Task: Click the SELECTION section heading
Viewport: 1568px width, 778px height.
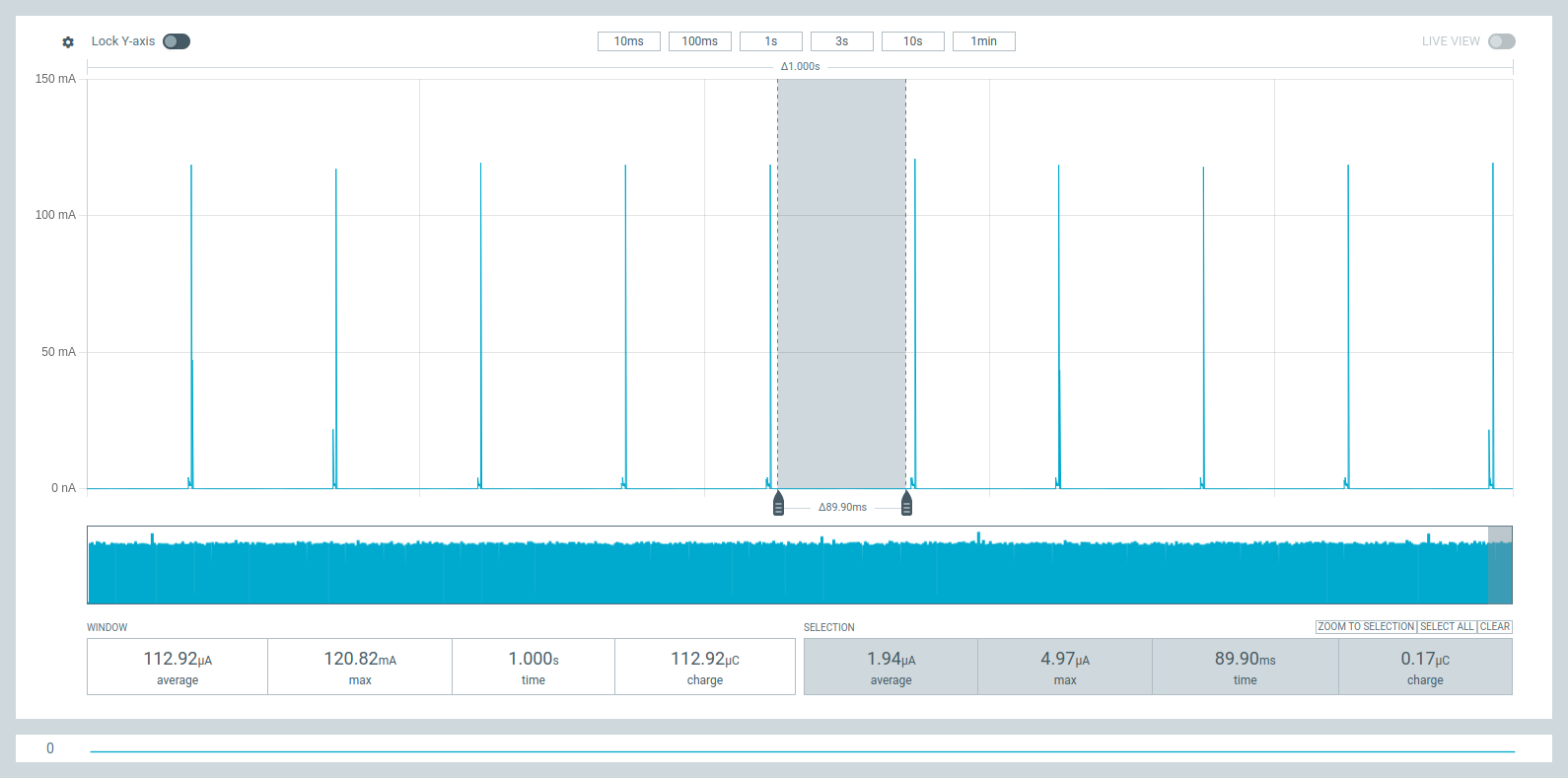Action: click(829, 627)
